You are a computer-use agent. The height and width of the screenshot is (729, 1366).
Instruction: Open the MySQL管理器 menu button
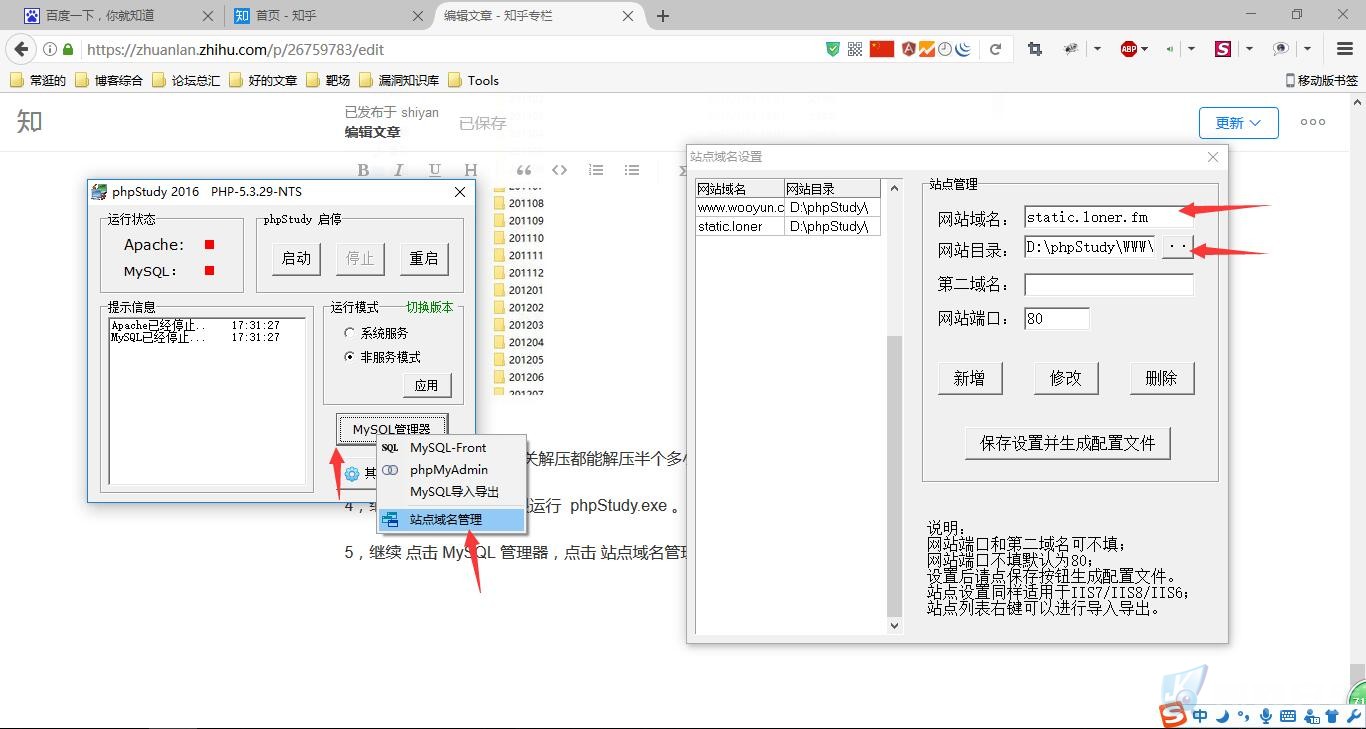pos(392,429)
